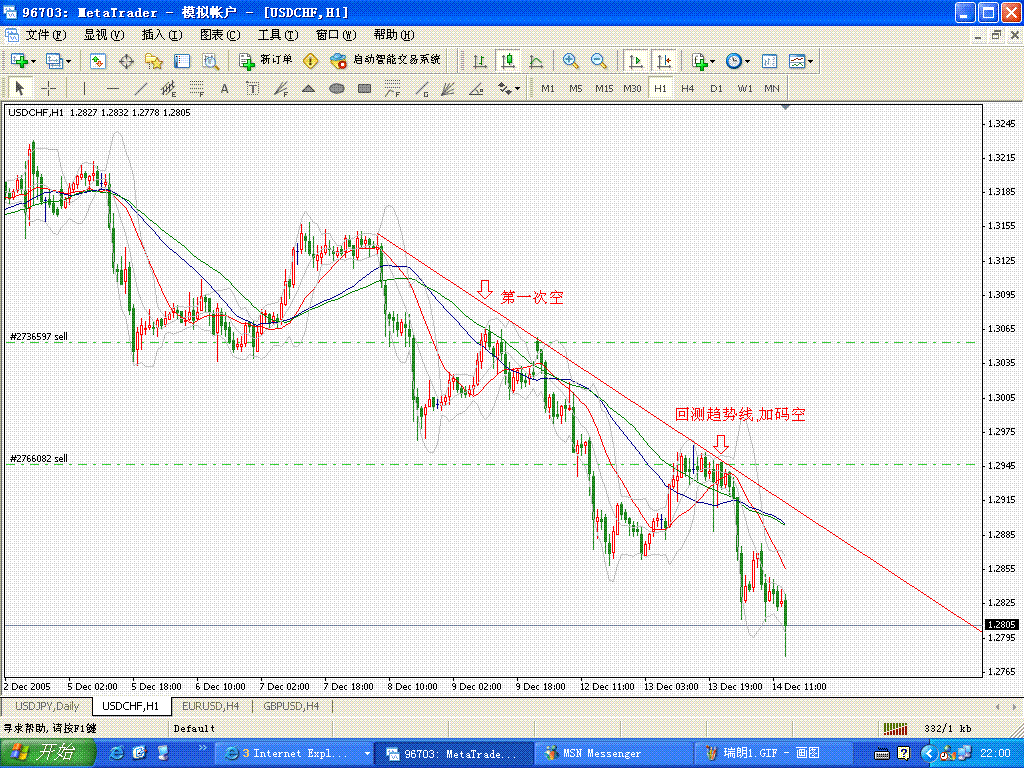
Task: Click the Windows Start button (开始)
Action: pos(48,753)
